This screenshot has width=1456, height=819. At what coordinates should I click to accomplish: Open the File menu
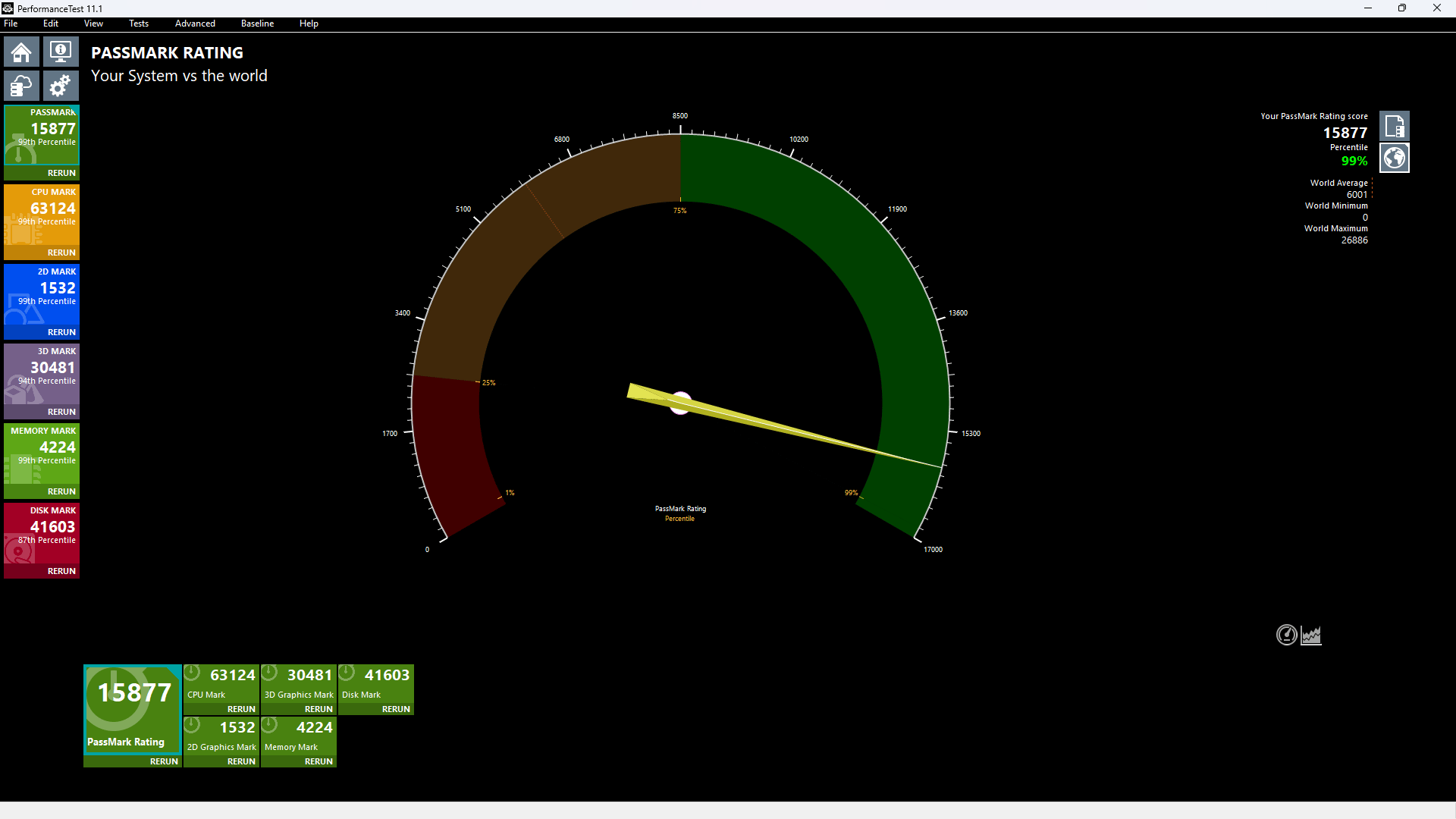(11, 24)
